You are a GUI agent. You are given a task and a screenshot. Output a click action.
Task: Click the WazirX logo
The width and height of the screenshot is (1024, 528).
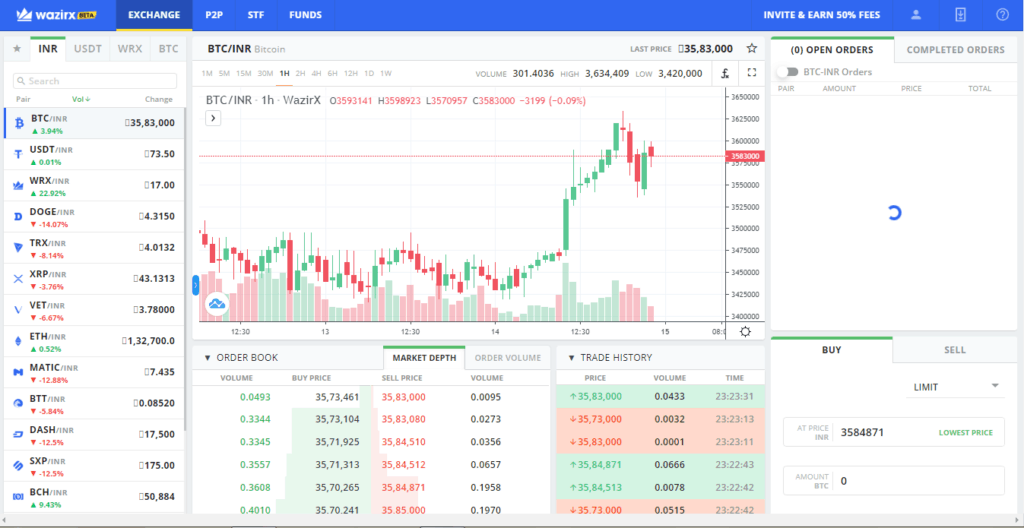tap(57, 15)
